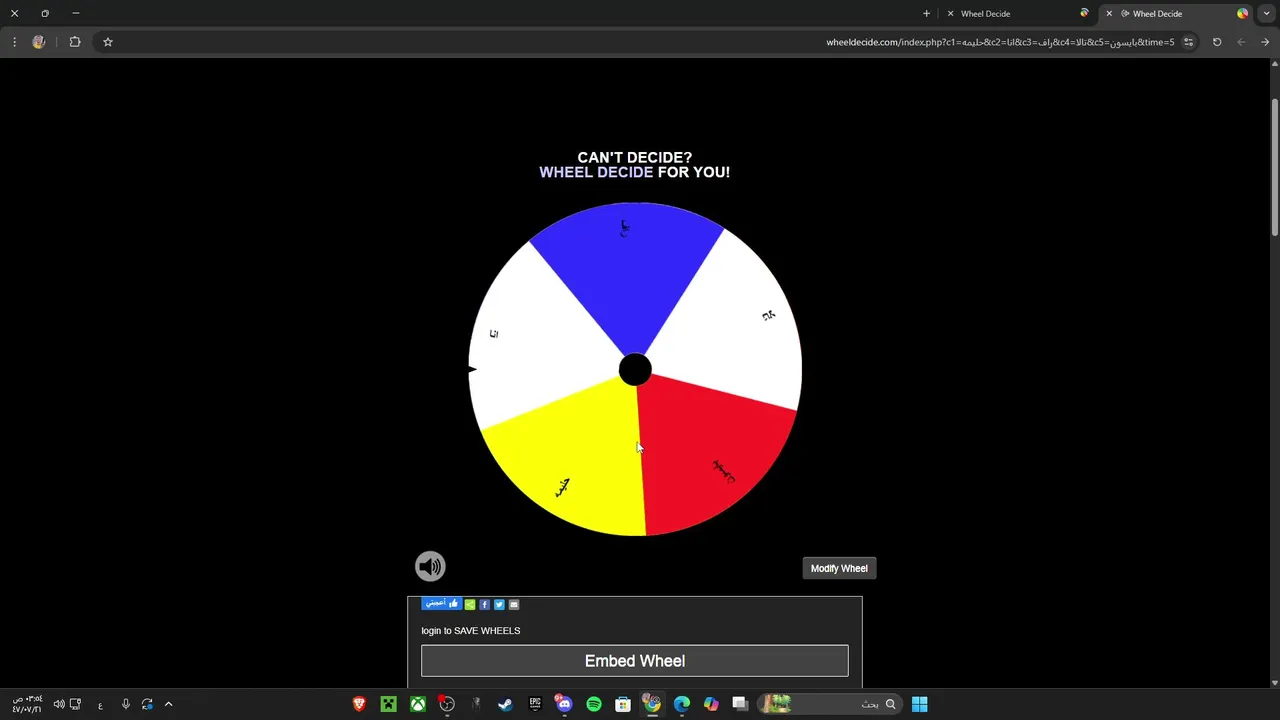Open Microsoft Store from the taskbar
The image size is (1280, 720).
coord(623,704)
